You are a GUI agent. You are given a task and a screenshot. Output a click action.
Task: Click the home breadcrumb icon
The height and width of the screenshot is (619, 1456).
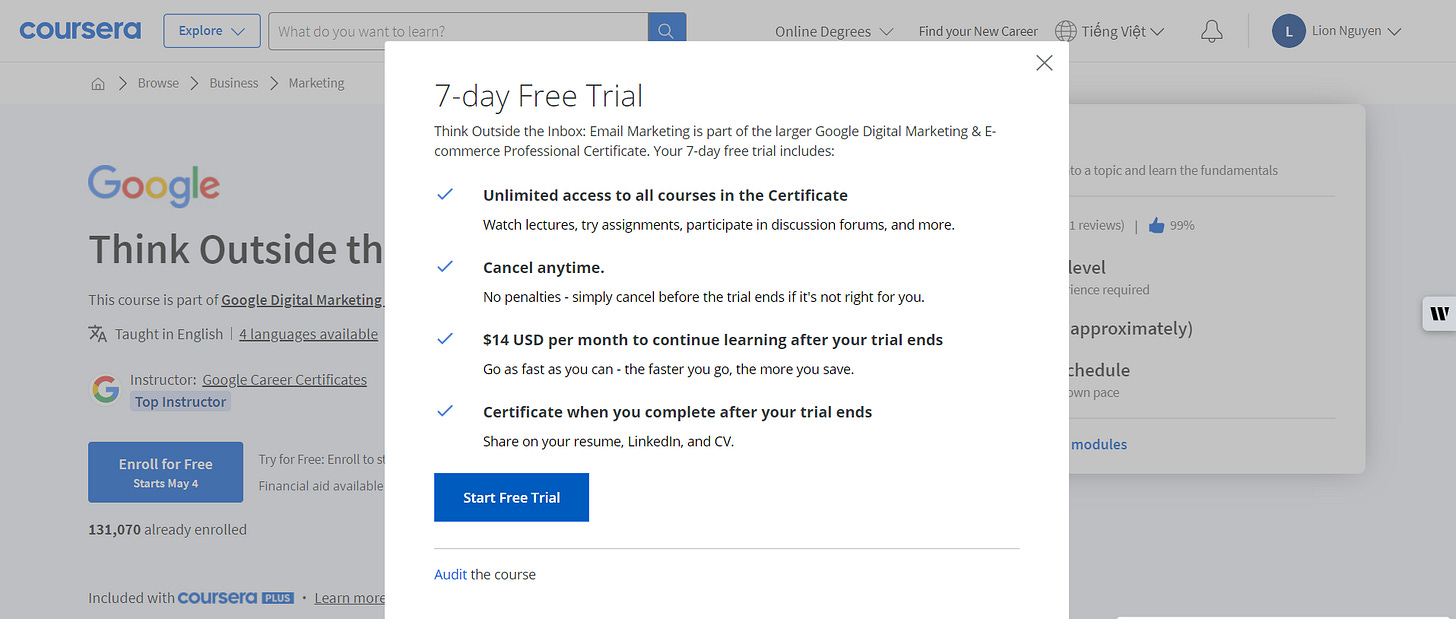tap(98, 84)
